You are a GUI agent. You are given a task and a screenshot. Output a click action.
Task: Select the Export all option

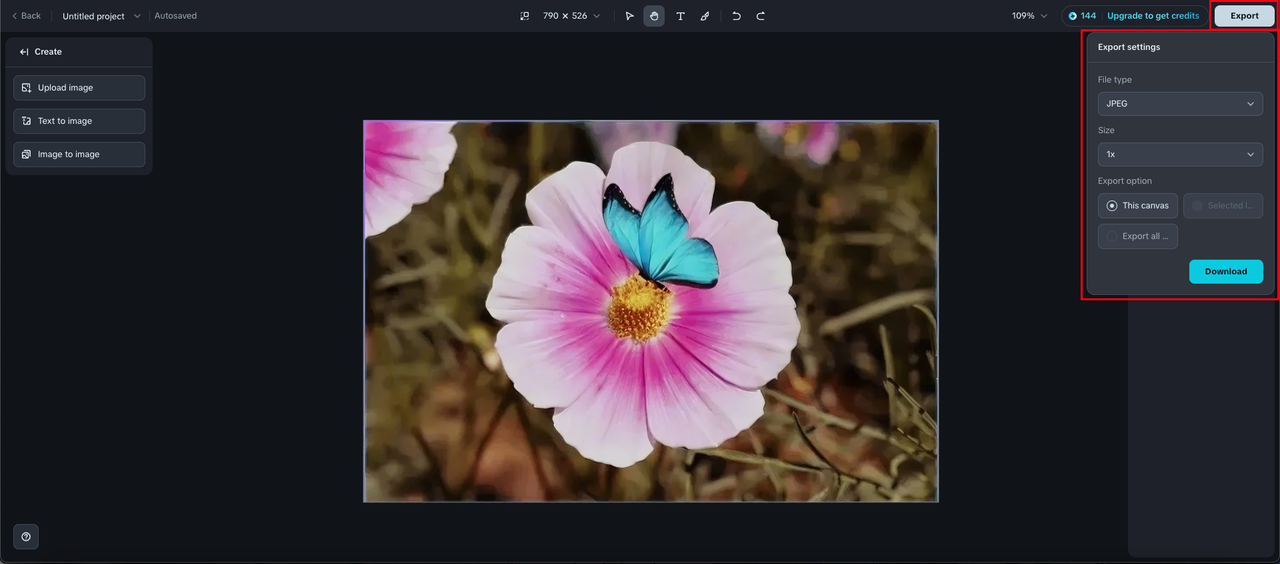tap(1138, 237)
